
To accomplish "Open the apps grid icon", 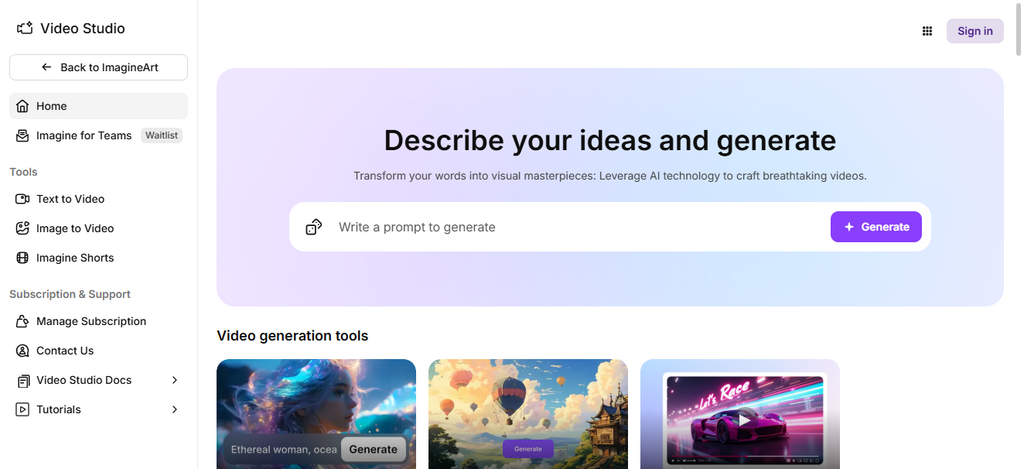I will tap(927, 31).
